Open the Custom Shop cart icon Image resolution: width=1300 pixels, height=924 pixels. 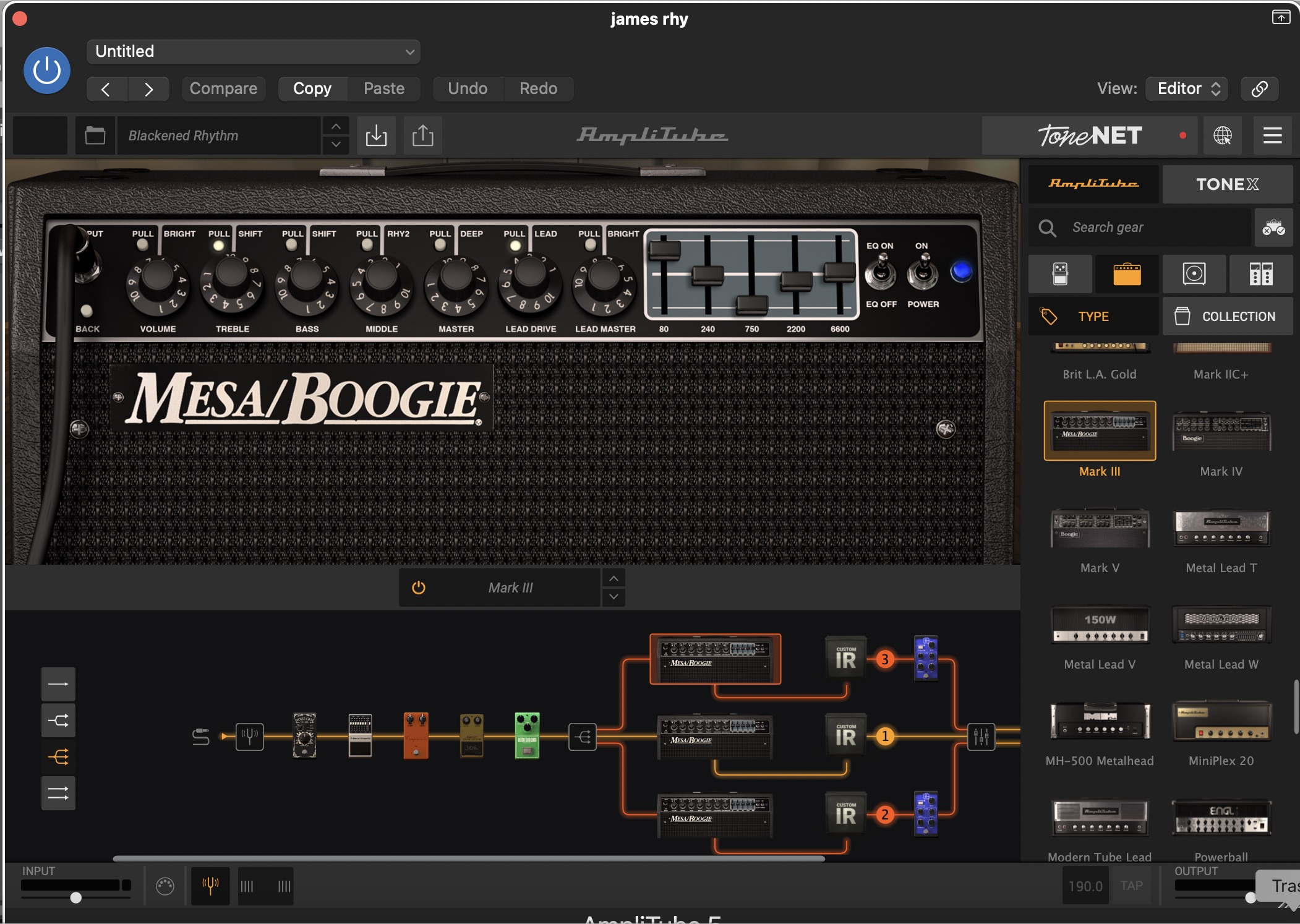pos(1273,228)
